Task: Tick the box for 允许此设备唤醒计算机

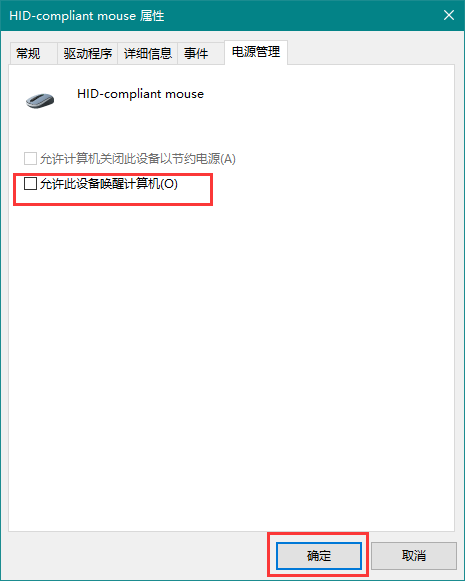Action: click(x=30, y=183)
